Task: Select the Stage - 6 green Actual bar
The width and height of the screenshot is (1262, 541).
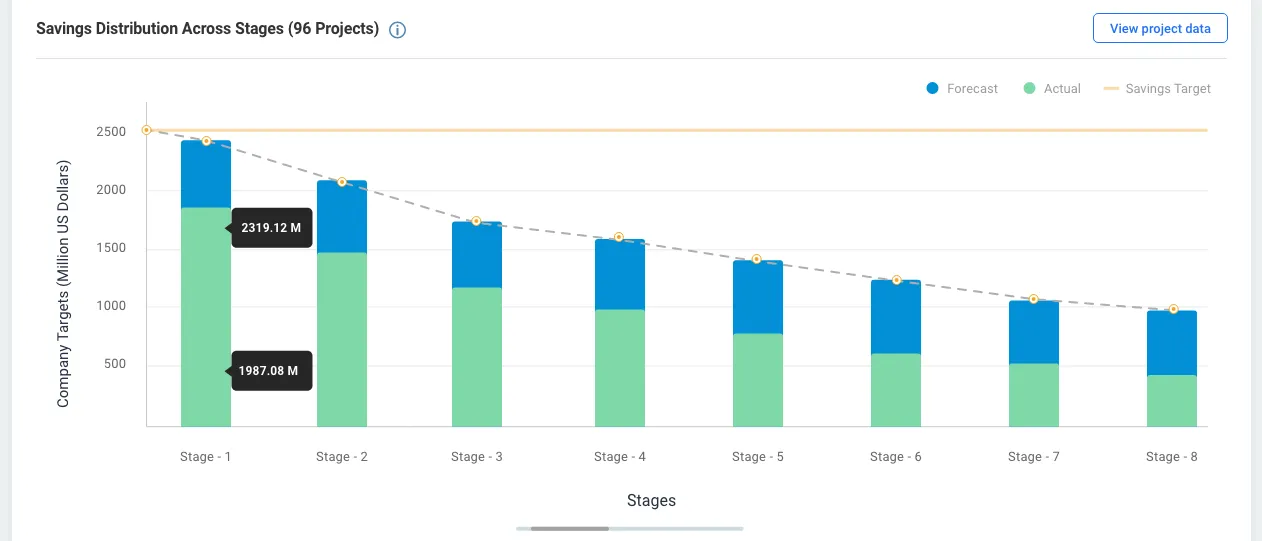Action: pos(896,390)
